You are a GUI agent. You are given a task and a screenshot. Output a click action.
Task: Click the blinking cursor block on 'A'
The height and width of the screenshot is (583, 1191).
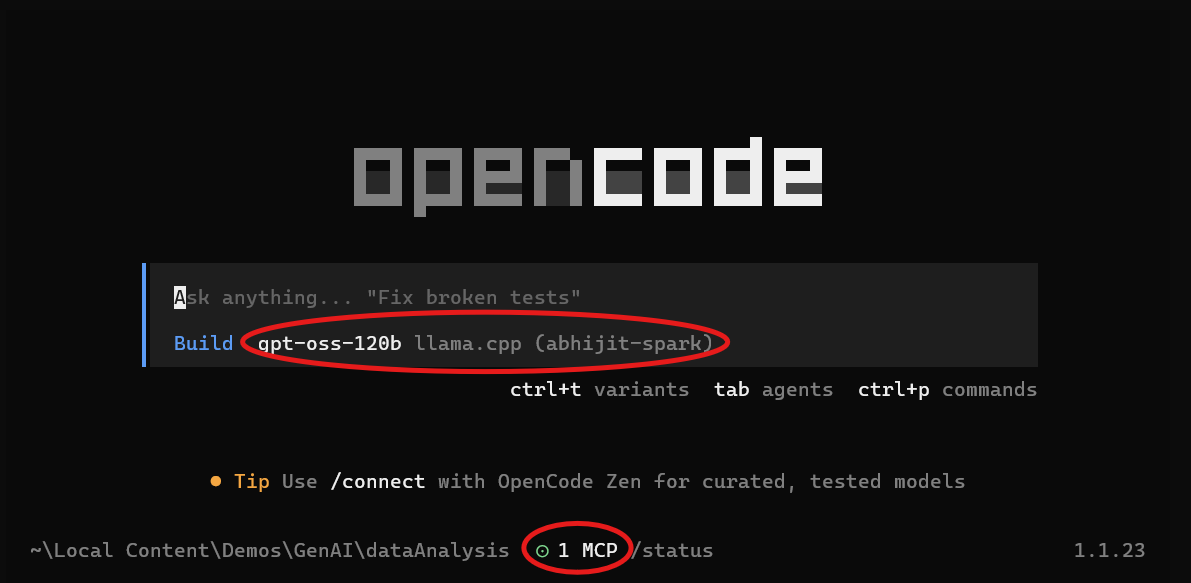pyautogui.click(x=179, y=297)
